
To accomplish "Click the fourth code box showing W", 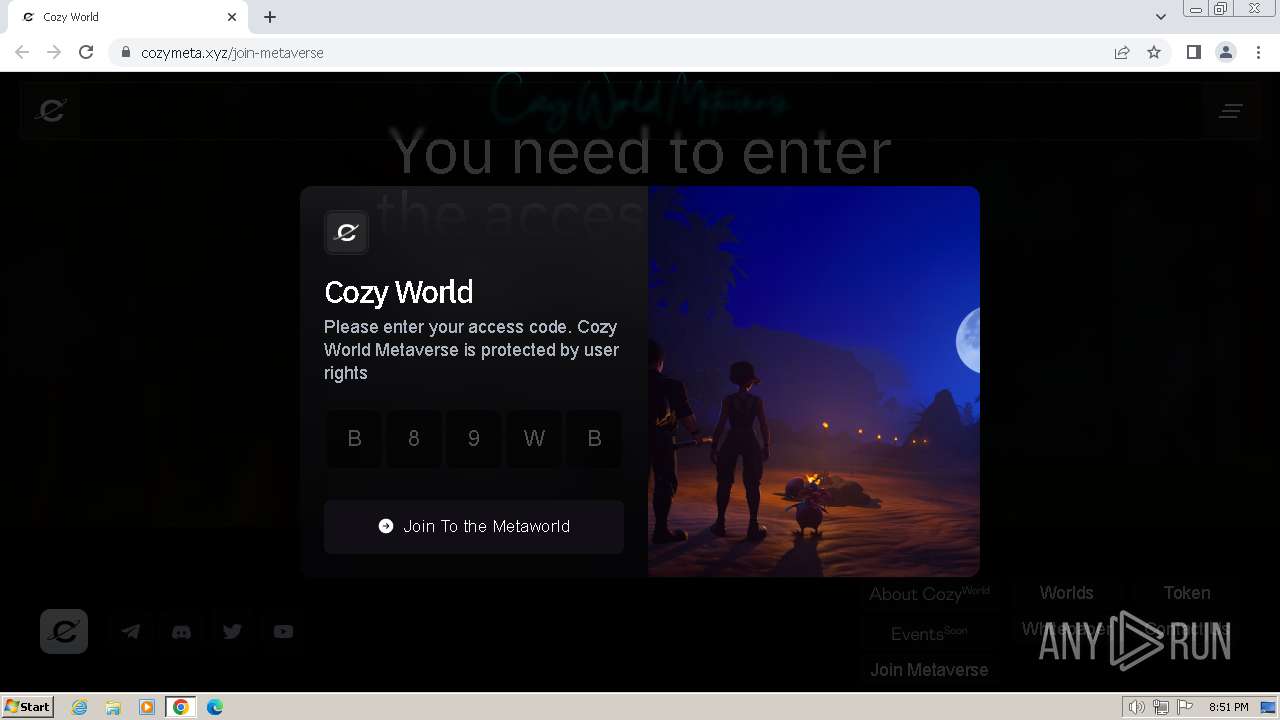I will 534,438.
